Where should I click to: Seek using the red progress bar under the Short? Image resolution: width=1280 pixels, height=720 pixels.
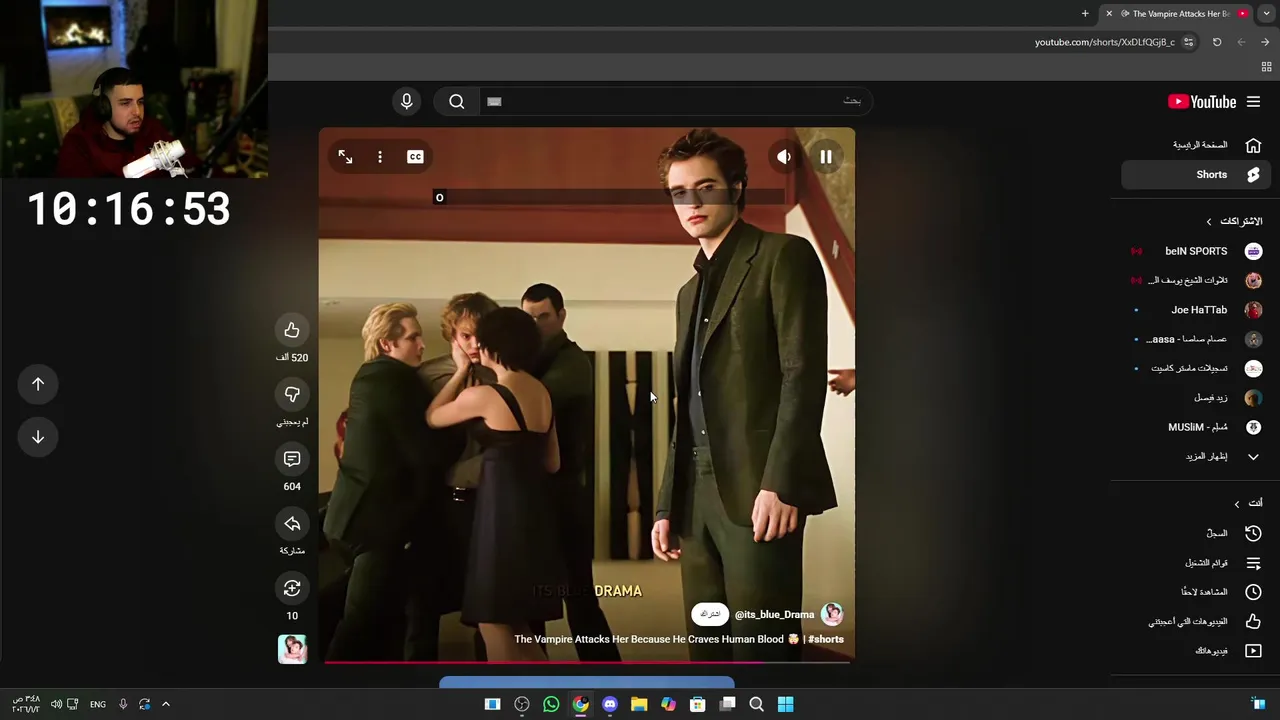click(x=587, y=661)
